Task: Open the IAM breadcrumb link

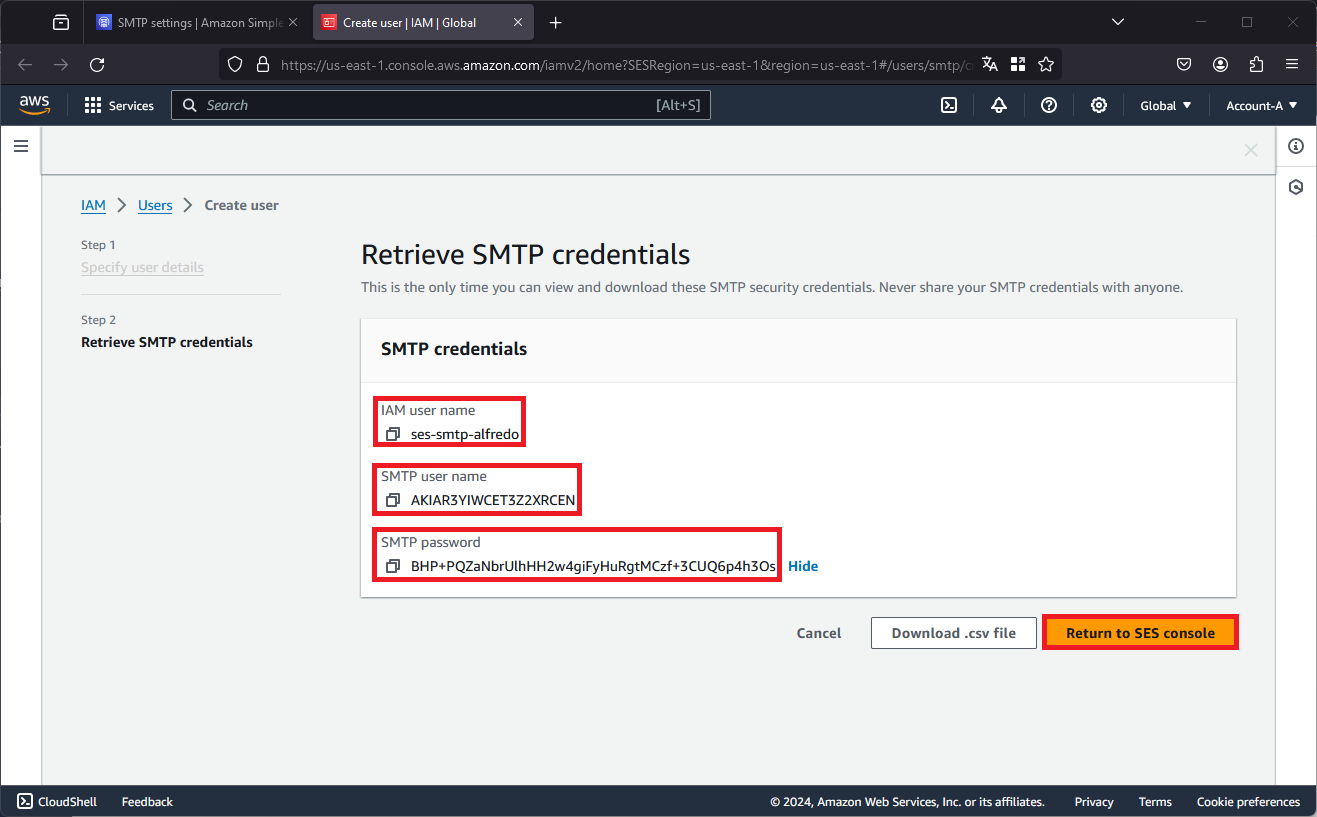Action: tap(93, 205)
